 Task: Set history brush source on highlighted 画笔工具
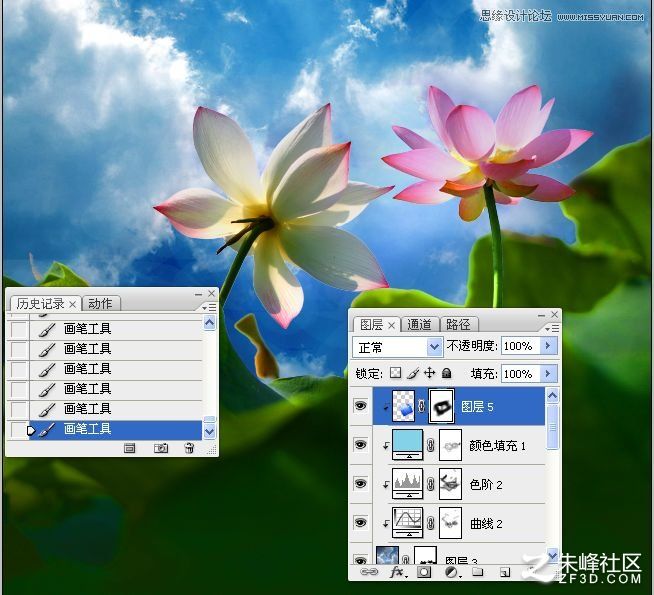pos(18,429)
